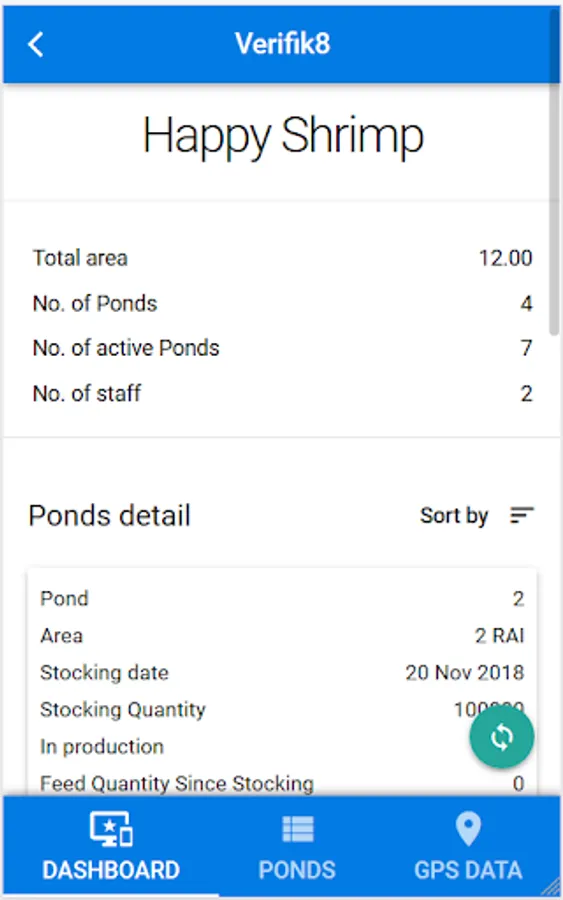Screen dimensions: 563x900
Task: Open the Sort by filter icon
Action: pyautogui.click(x=522, y=515)
